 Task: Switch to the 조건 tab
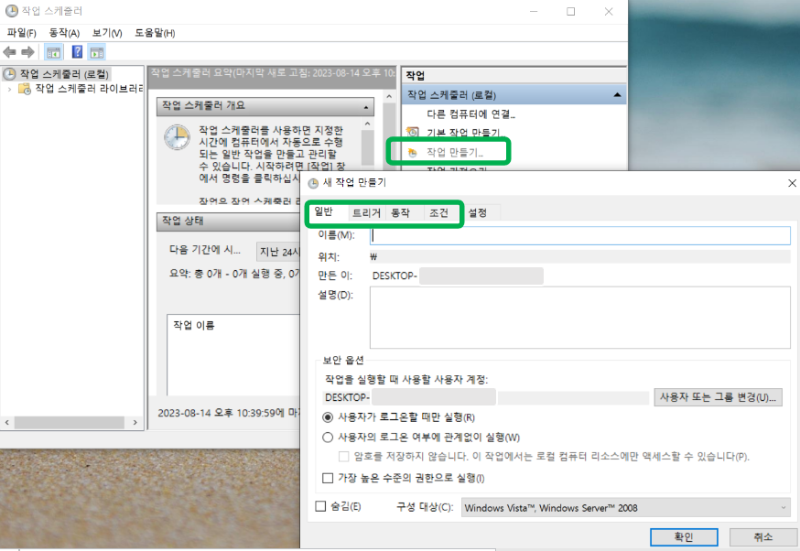click(439, 213)
